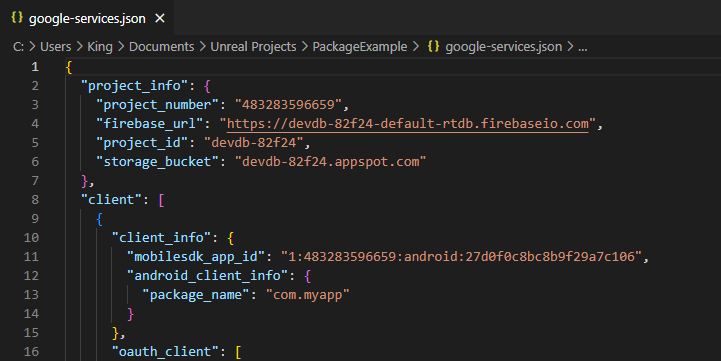Open the breadcrumb ellipsis symbol list
Screen dimensions: 721x361
(583, 47)
